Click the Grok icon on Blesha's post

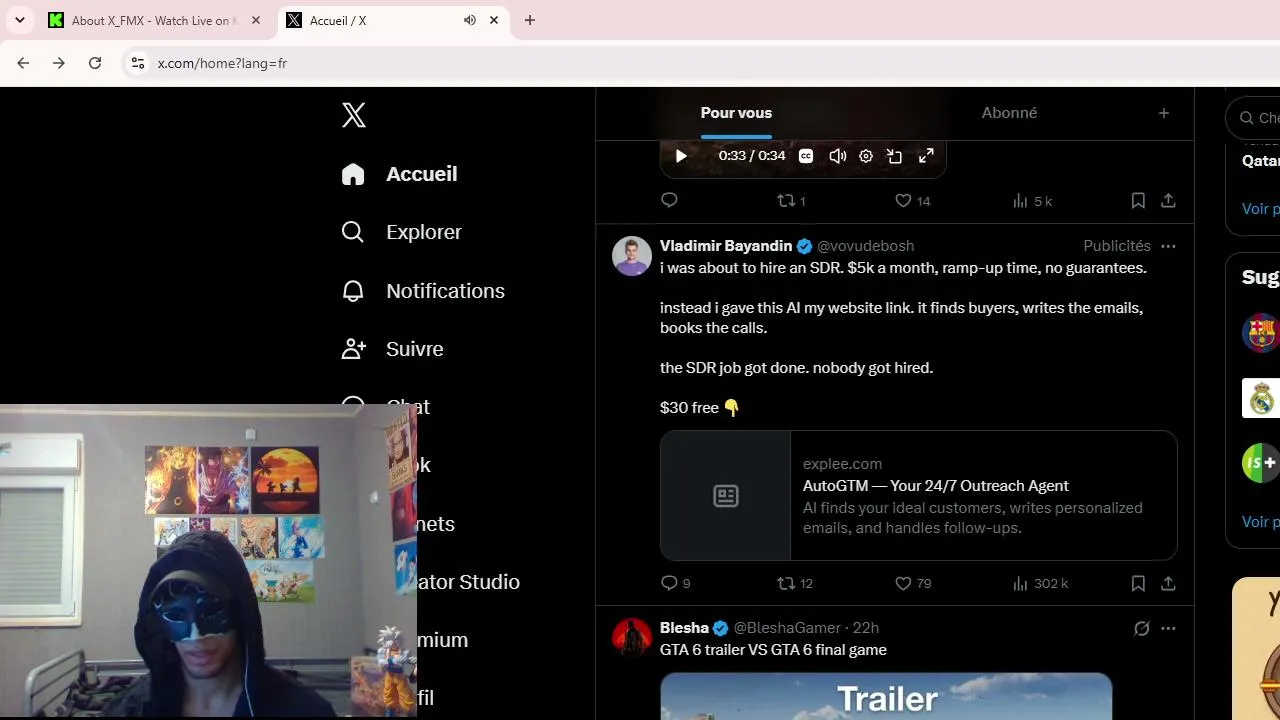pos(1141,628)
